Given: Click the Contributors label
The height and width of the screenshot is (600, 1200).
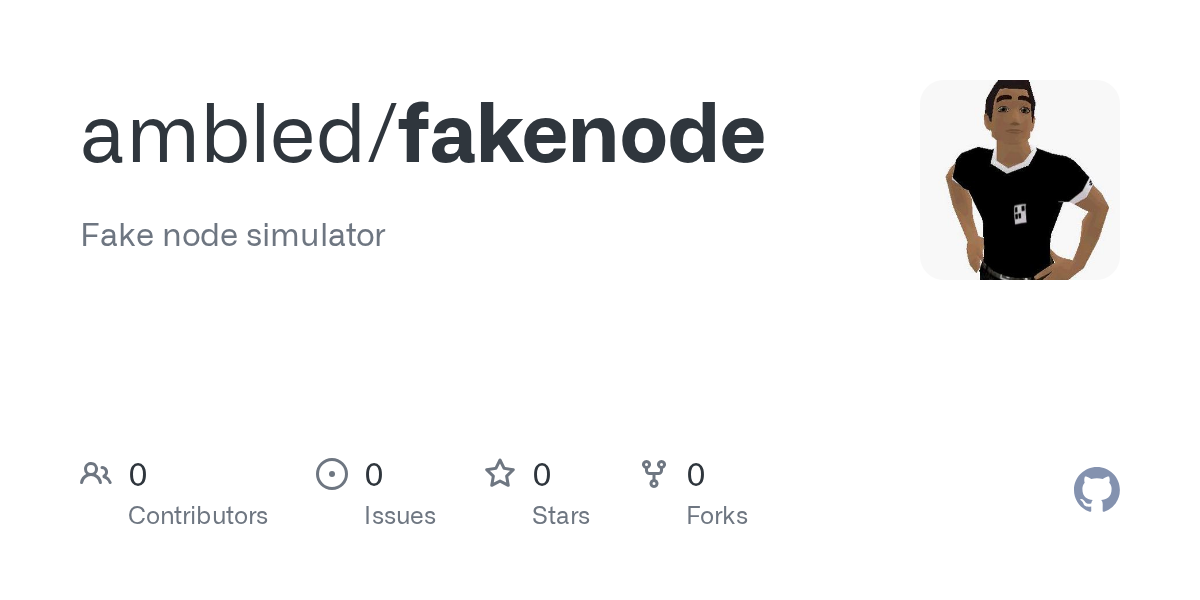Looking at the screenshot, I should tap(198, 516).
